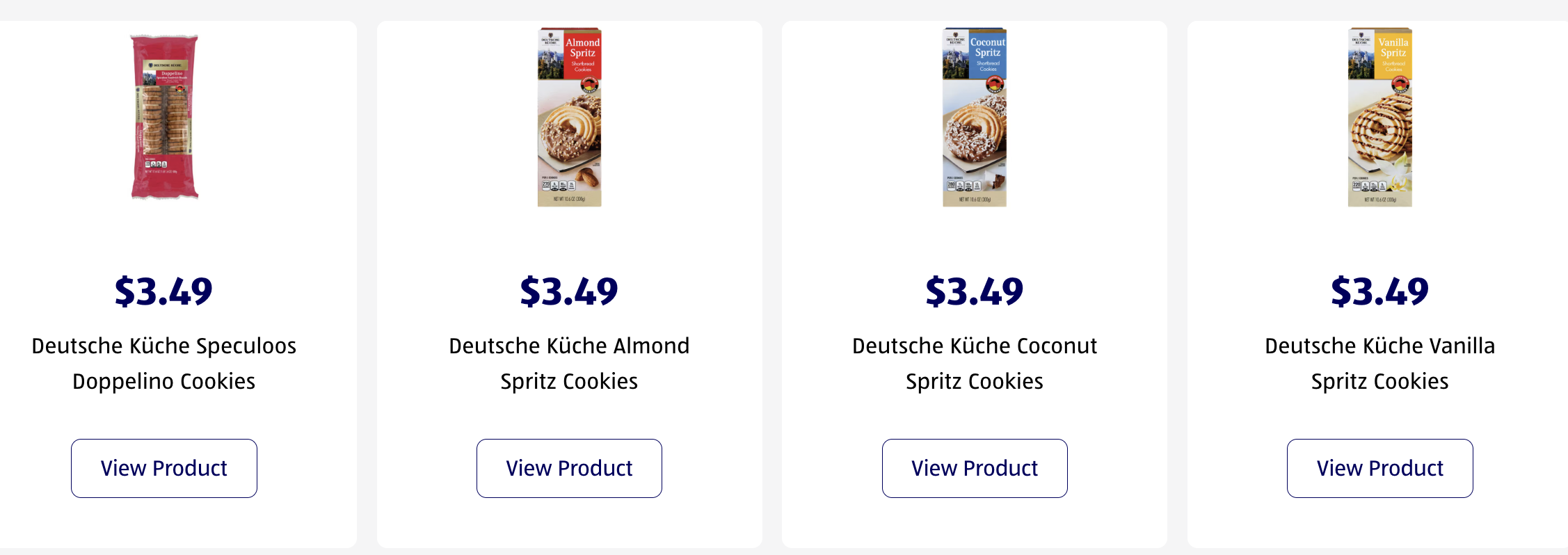Select the Deutsche Küche Coconut Spritz Cookies name
The width and height of the screenshot is (1568, 555).
(975, 363)
